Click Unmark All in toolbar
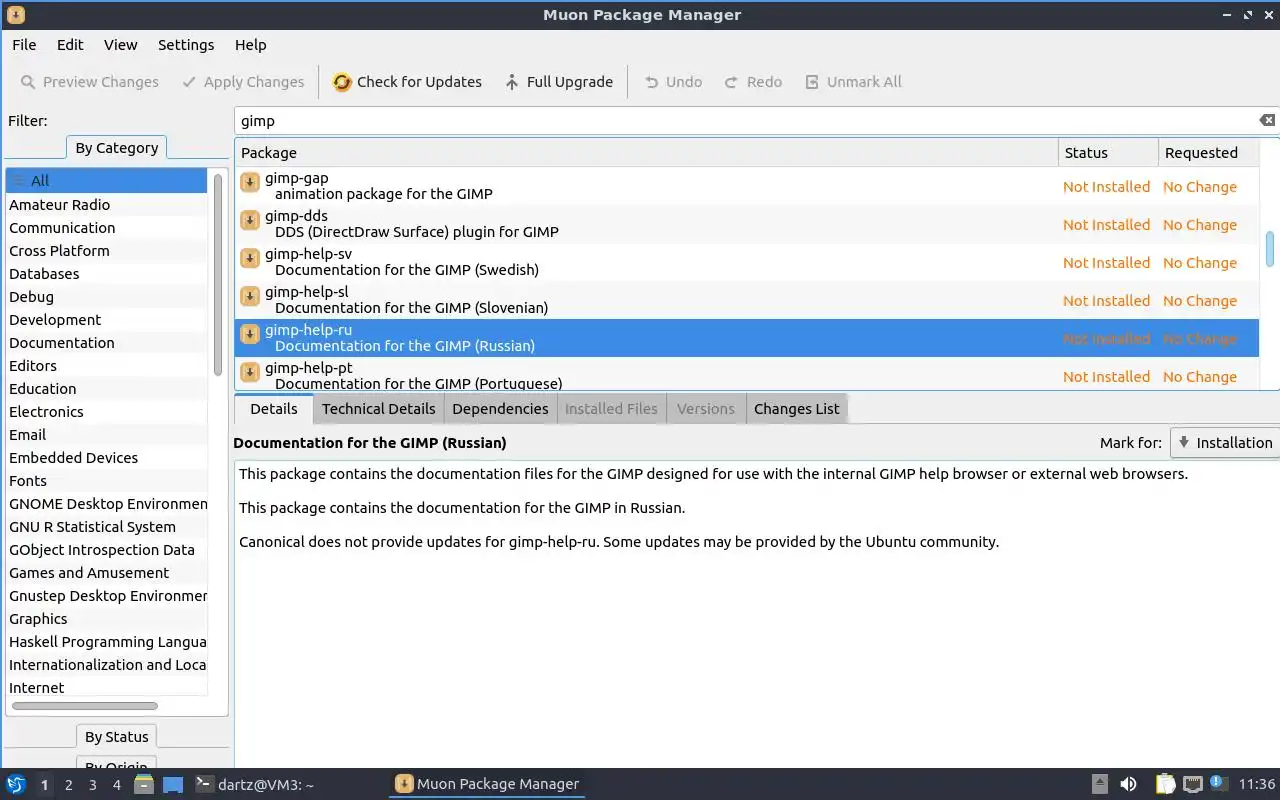Screen dimensions: 1280x800 coord(853,82)
